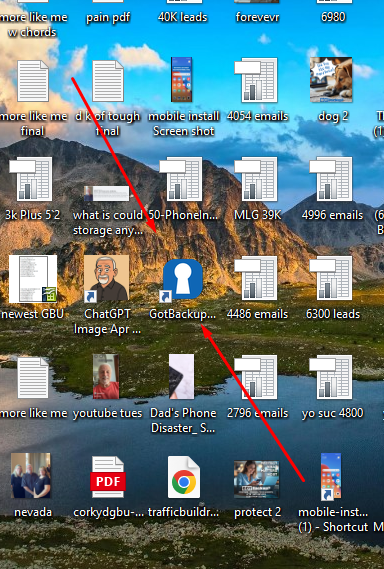Click the mobile install Screen shot thumbnail

[x=181, y=79]
